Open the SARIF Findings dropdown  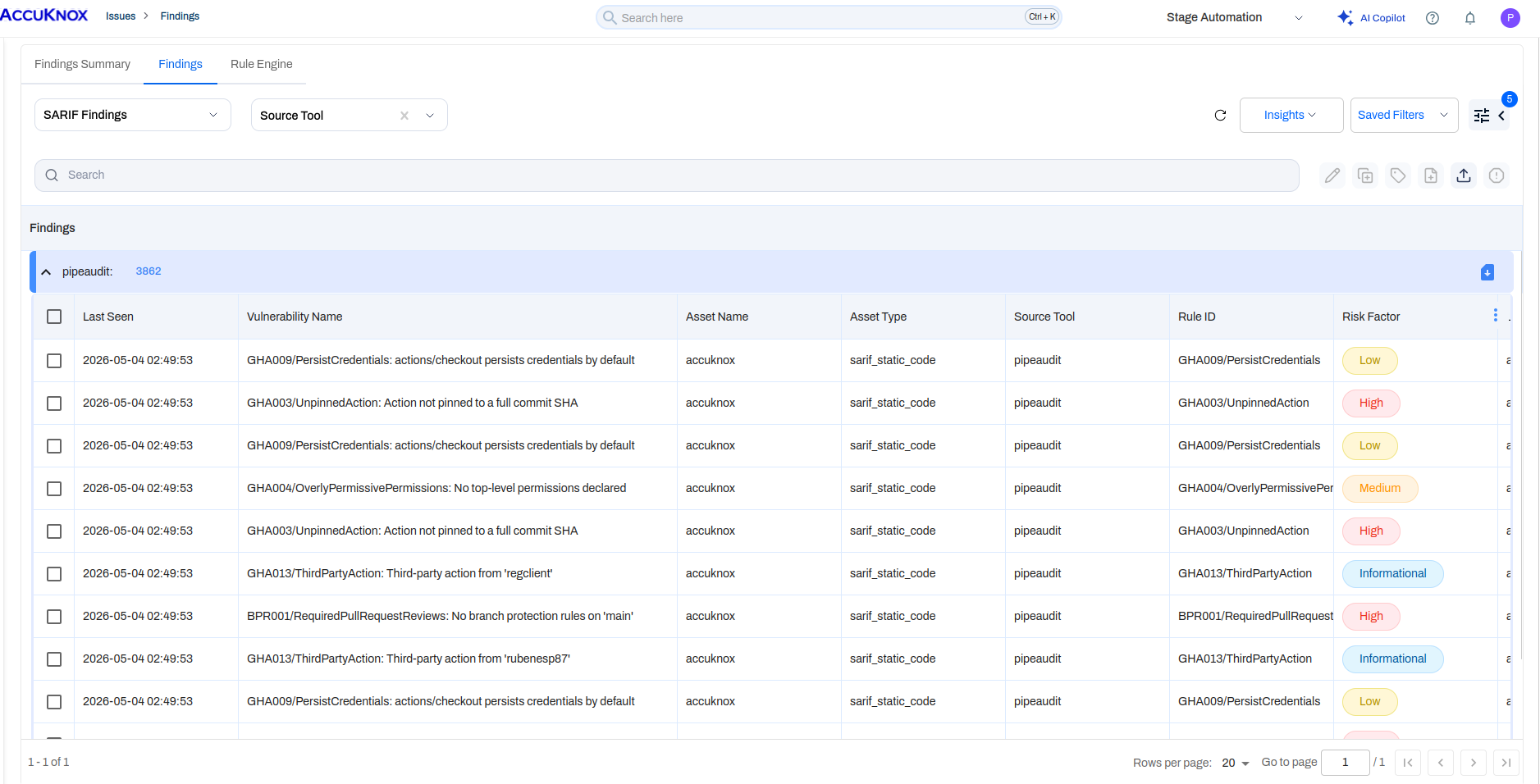click(132, 115)
